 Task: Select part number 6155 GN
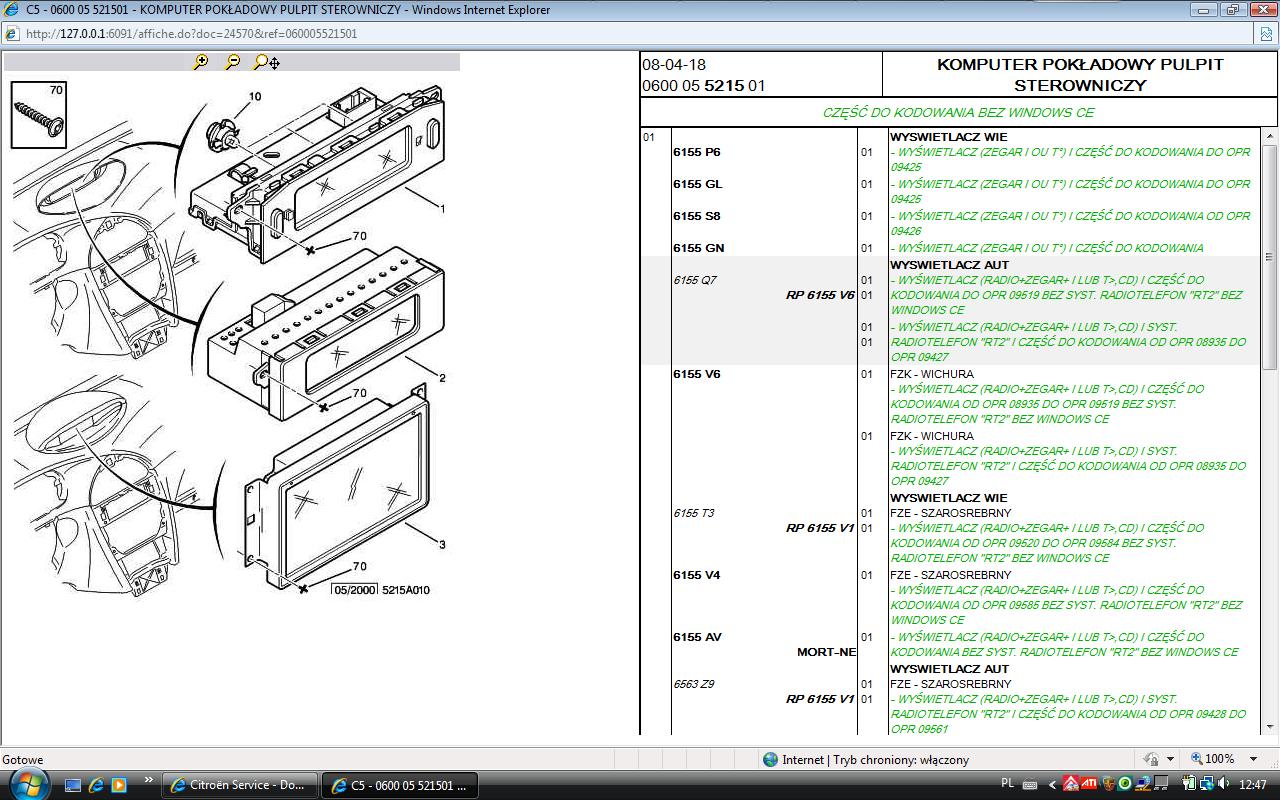(x=698, y=248)
